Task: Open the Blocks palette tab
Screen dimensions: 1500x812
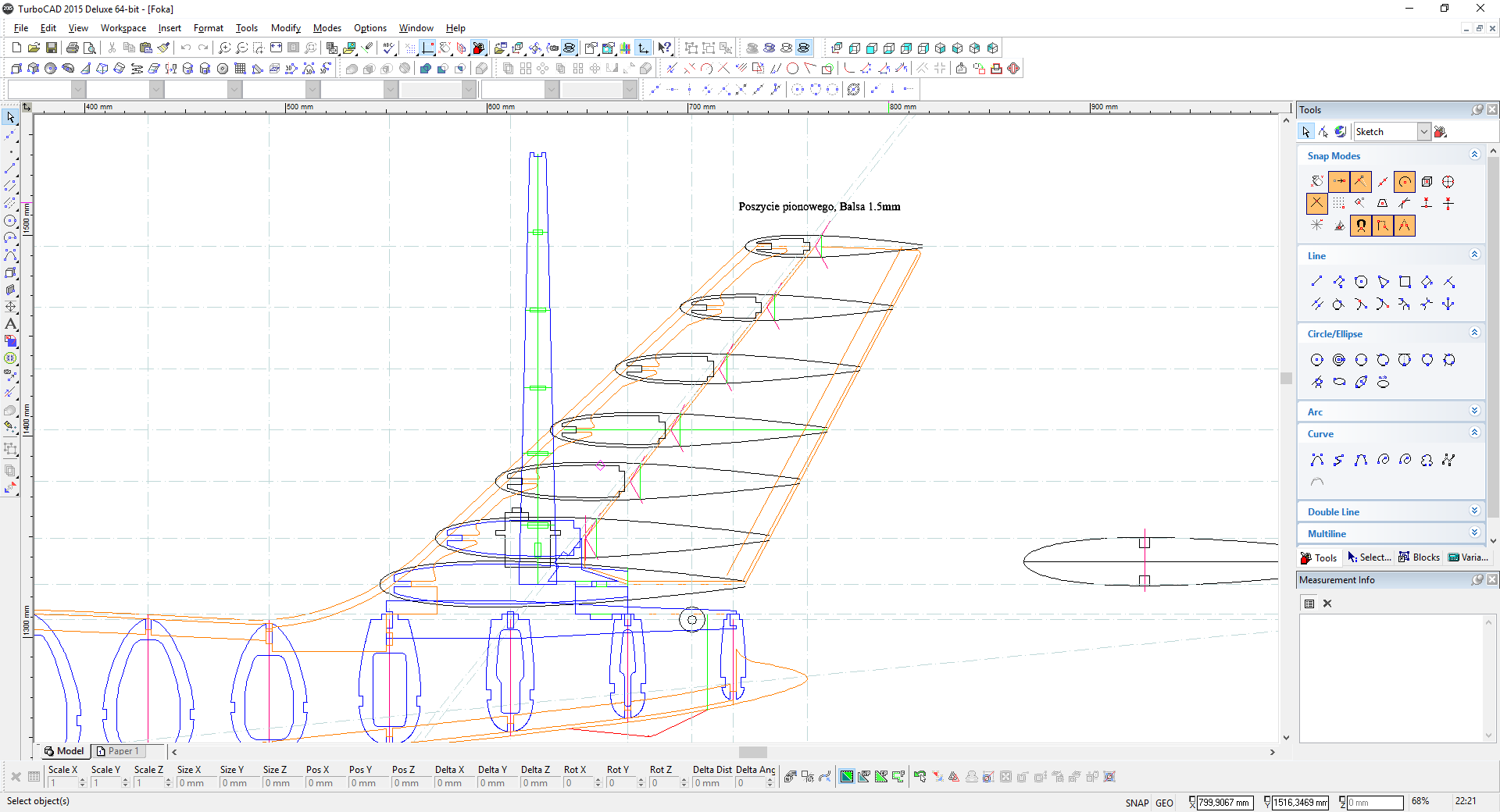Action: point(1419,557)
